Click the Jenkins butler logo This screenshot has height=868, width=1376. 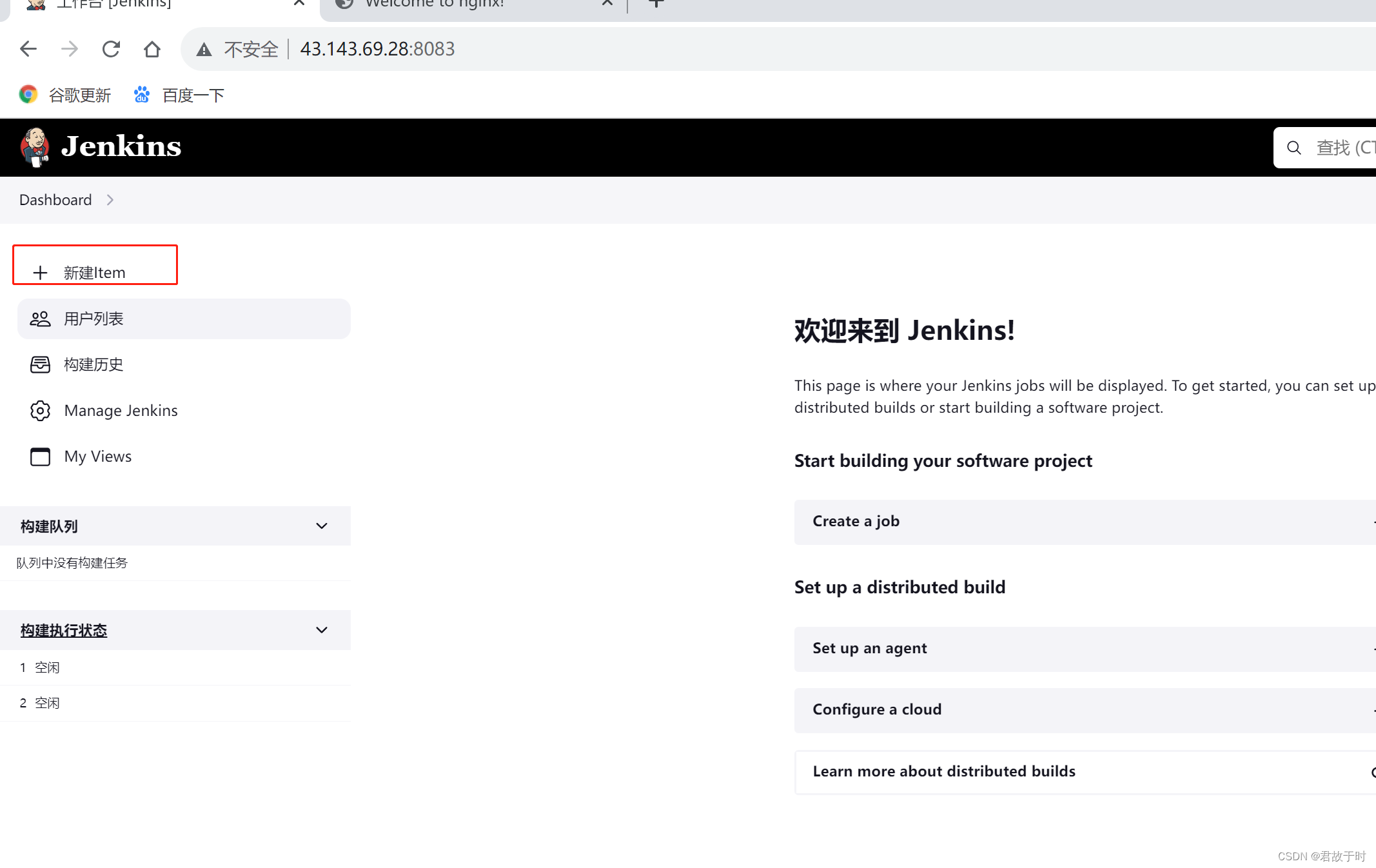point(35,147)
